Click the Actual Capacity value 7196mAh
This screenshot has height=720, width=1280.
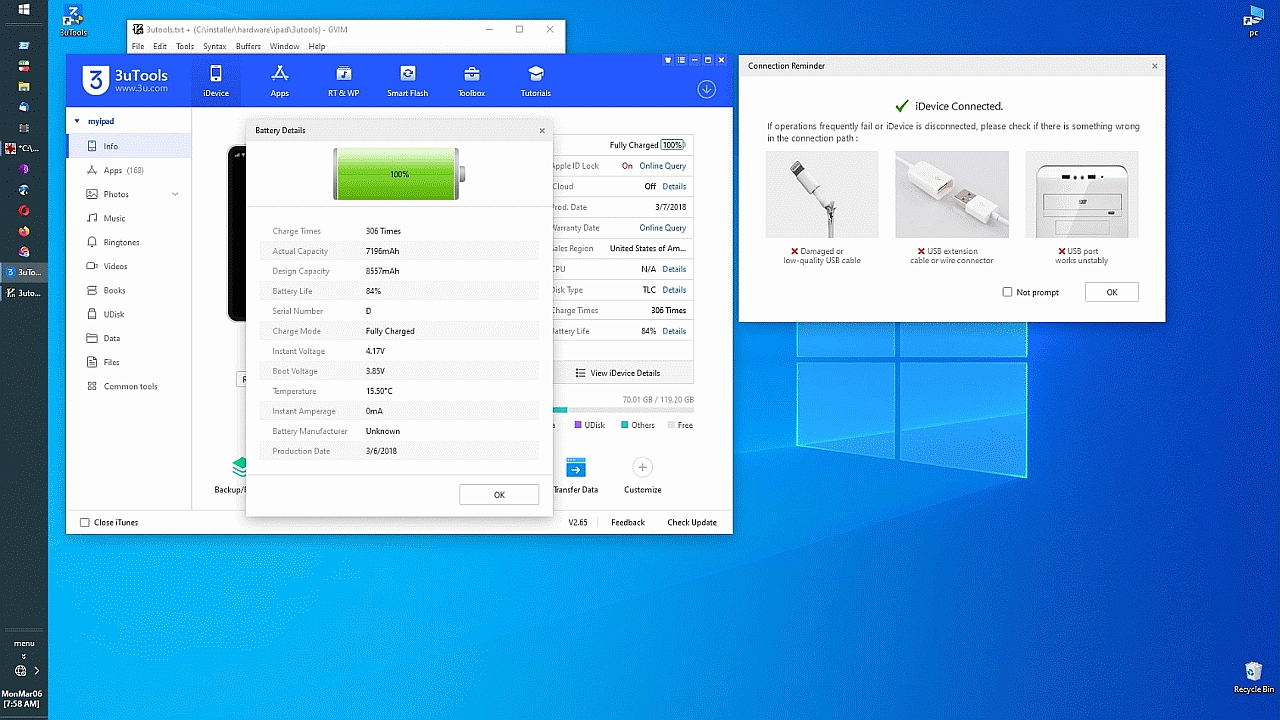click(383, 251)
